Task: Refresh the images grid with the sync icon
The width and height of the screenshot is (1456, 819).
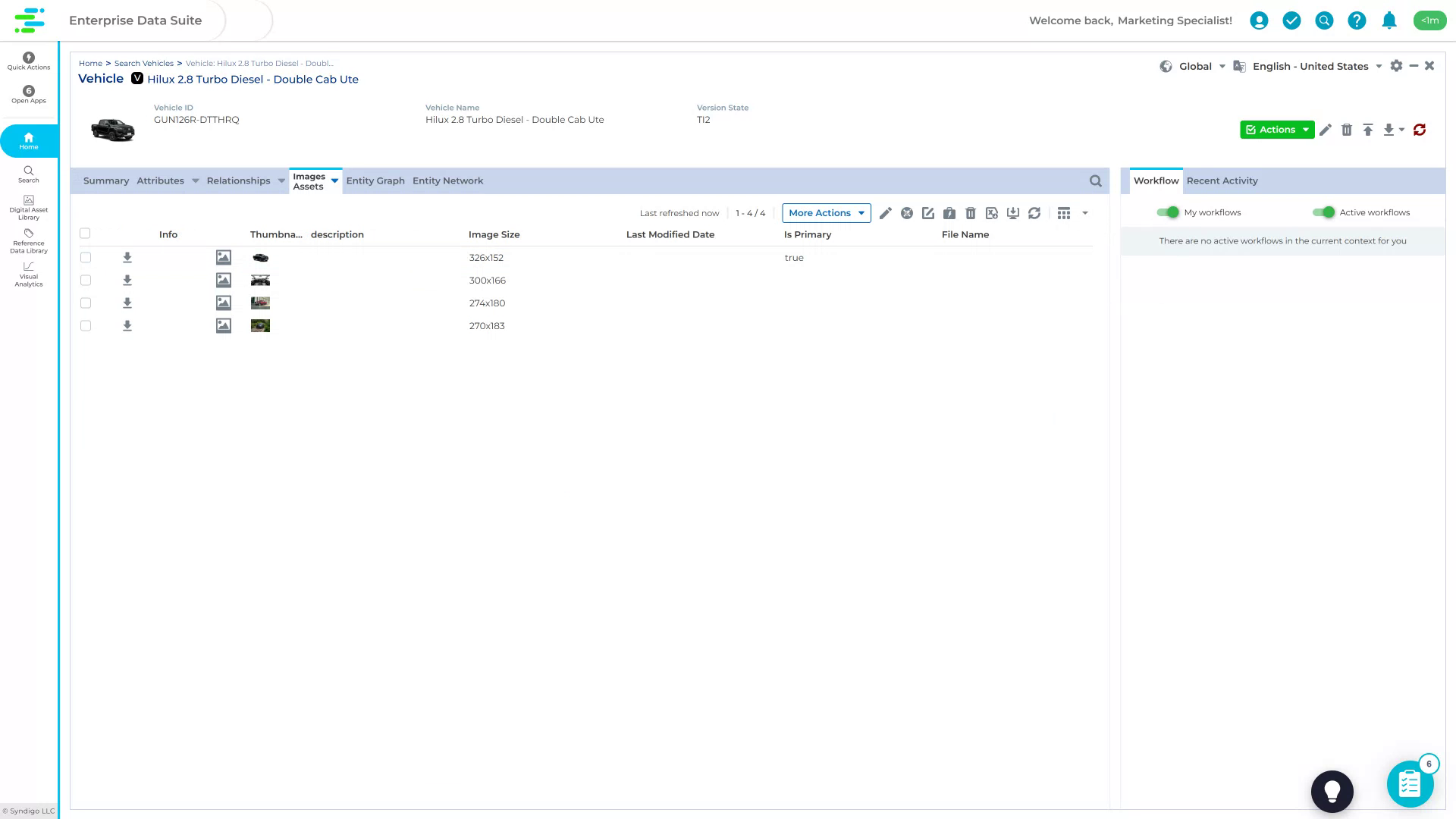Action: coord(1034,213)
